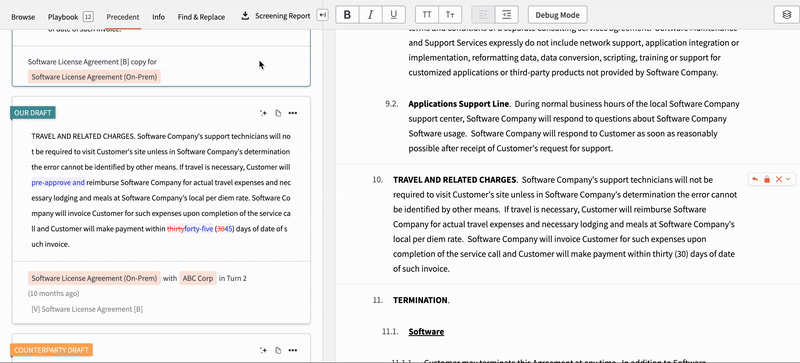Collapse the side panel with the arrow icon

322,15
